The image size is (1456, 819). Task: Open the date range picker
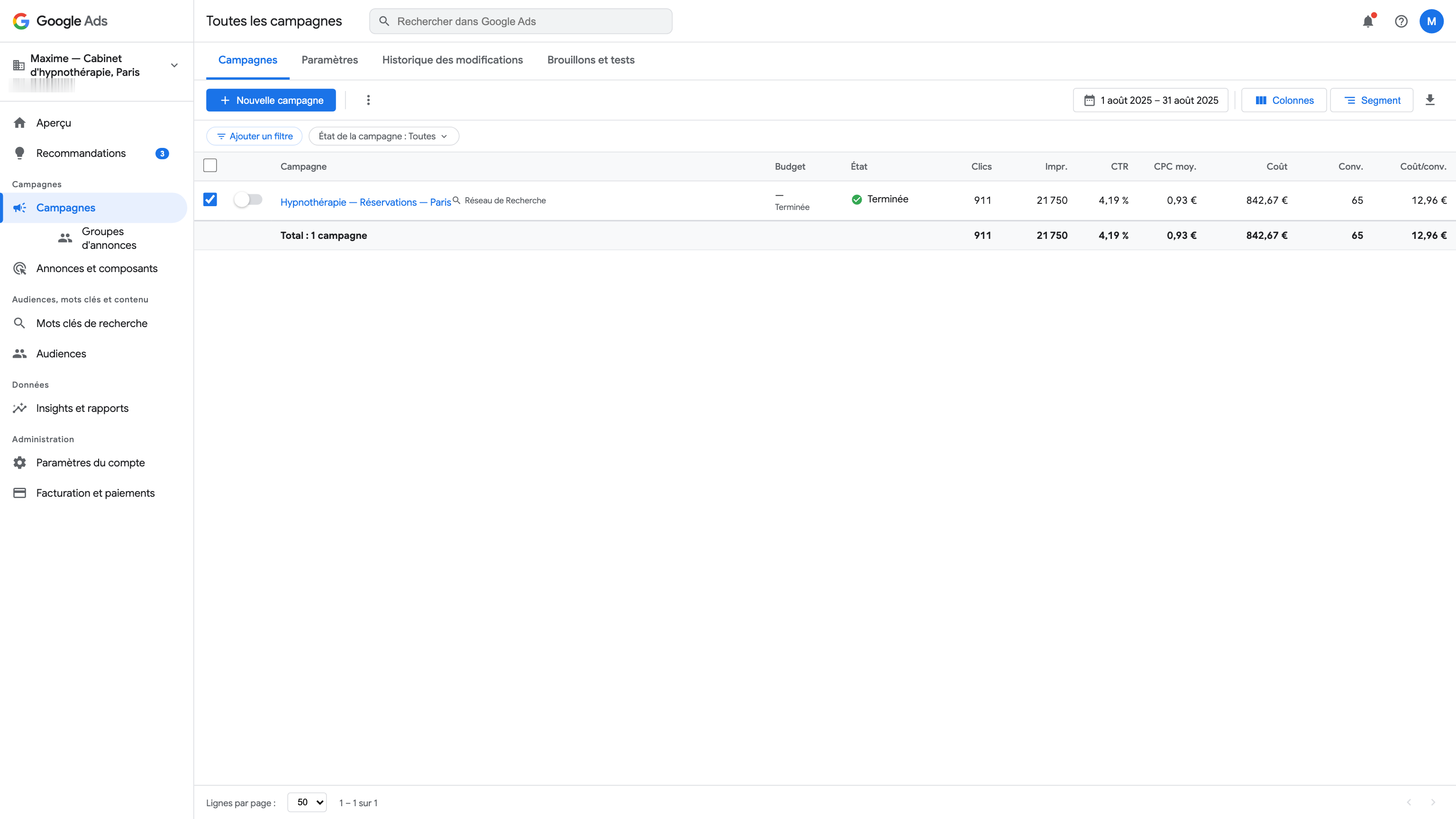coord(1150,100)
